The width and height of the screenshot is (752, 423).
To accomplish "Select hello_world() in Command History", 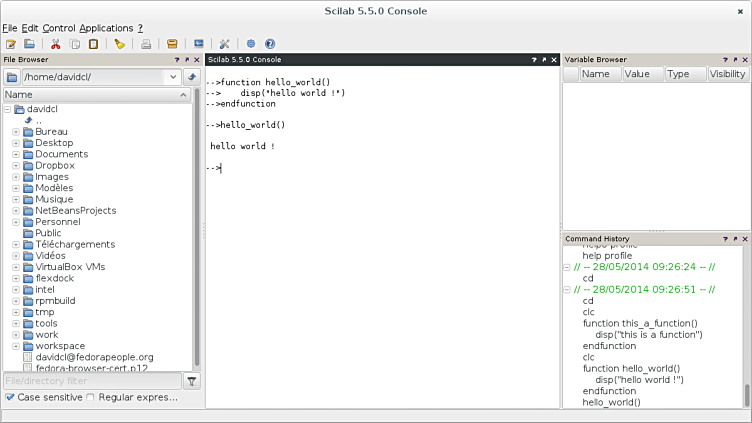I will pos(611,402).
